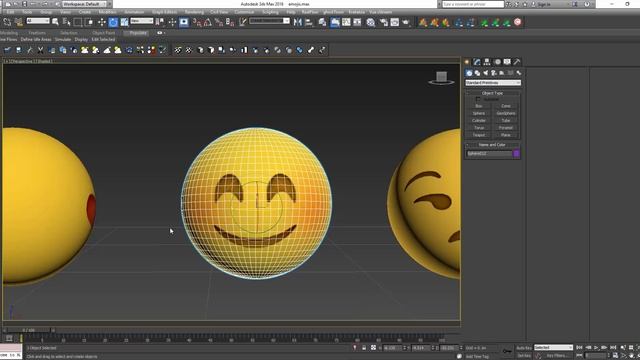Enable the AutoGrid checkbox
Viewport: 640px width, 360px height.
click(x=478, y=99)
